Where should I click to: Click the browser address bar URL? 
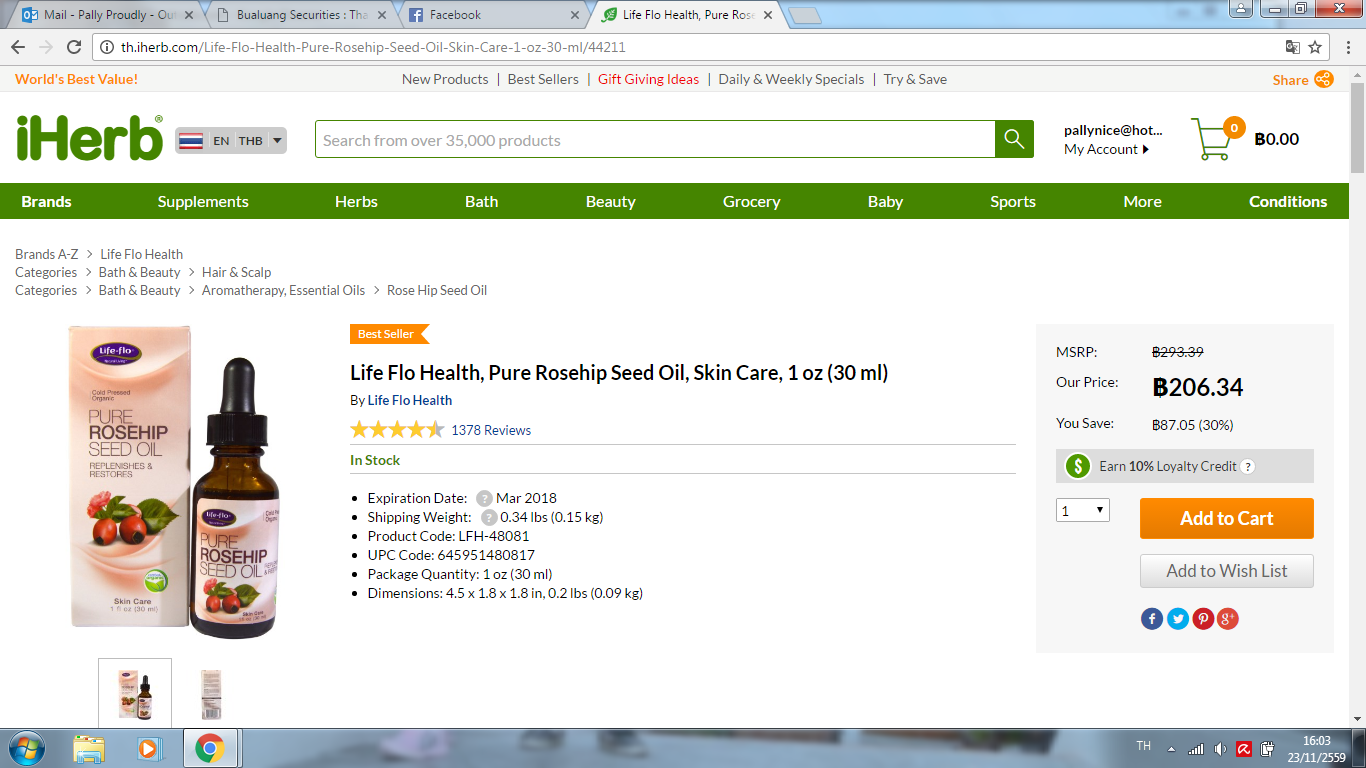point(375,47)
